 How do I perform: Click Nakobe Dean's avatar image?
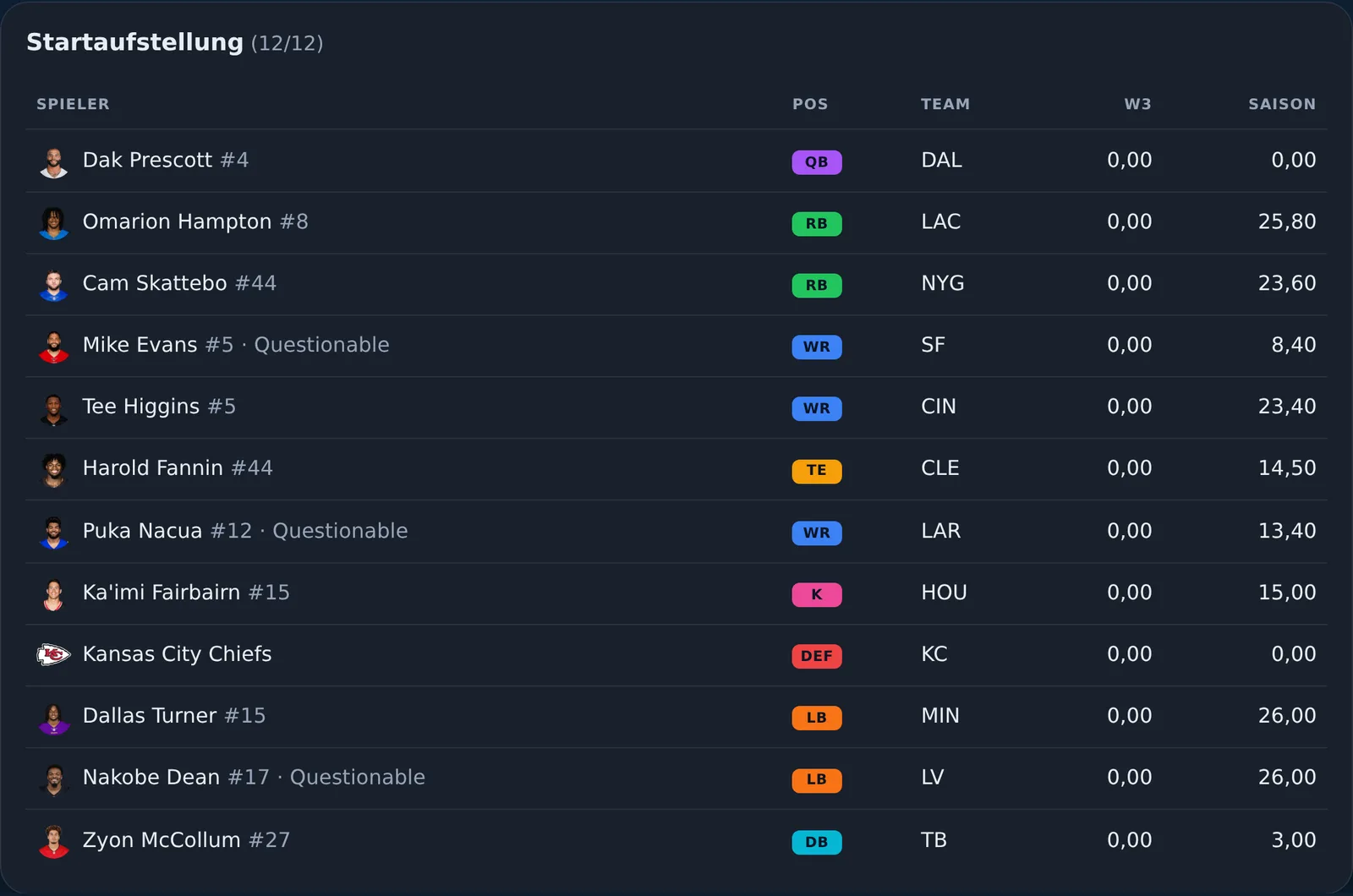coord(54,779)
